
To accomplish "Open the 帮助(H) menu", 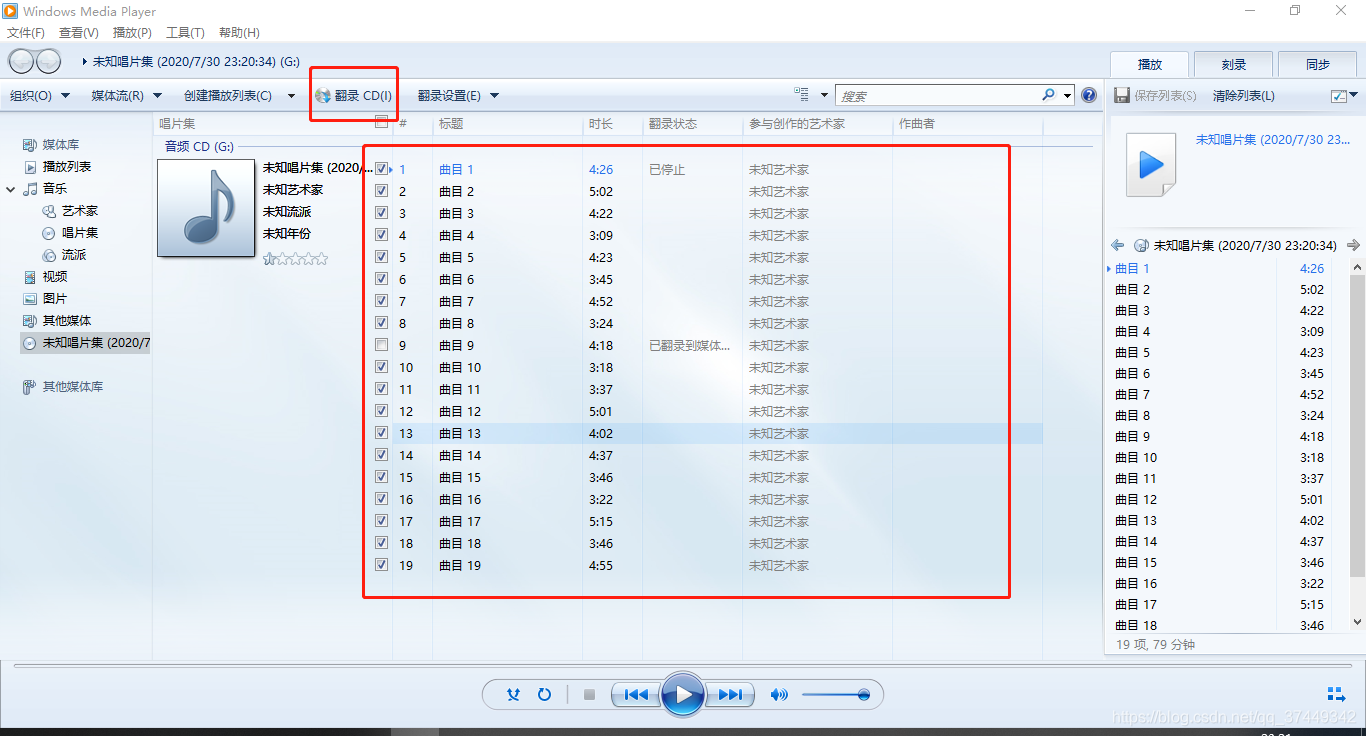I will pos(239,33).
